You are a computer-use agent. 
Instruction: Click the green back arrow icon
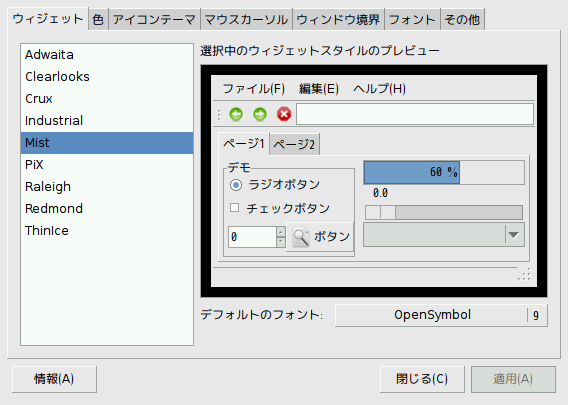pyautogui.click(x=236, y=114)
